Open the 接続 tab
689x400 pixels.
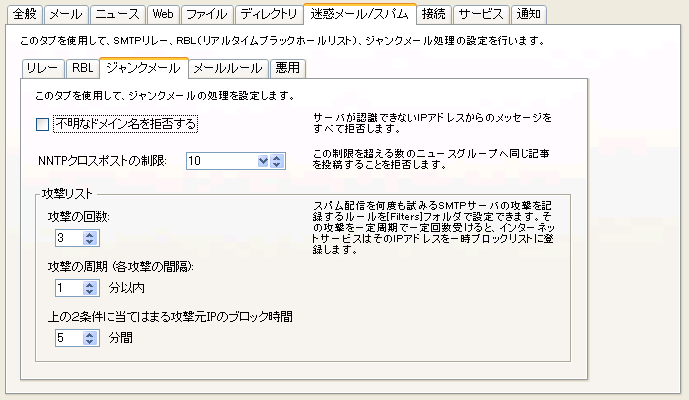tap(433, 14)
